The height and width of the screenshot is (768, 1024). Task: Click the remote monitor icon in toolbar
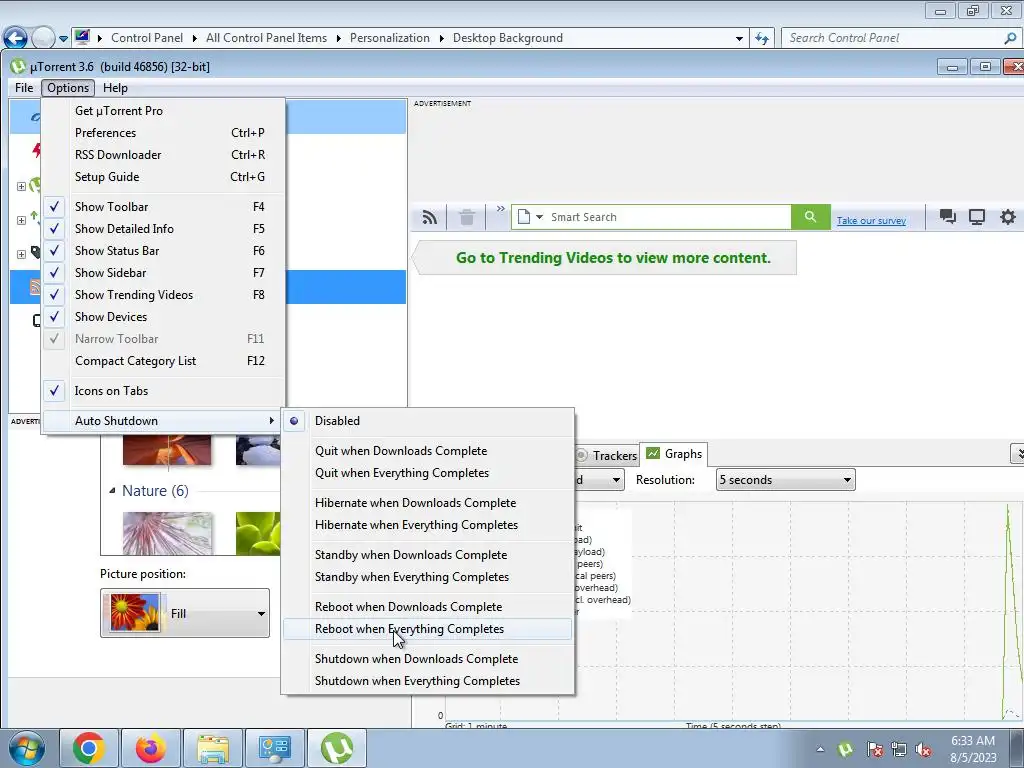click(x=977, y=217)
